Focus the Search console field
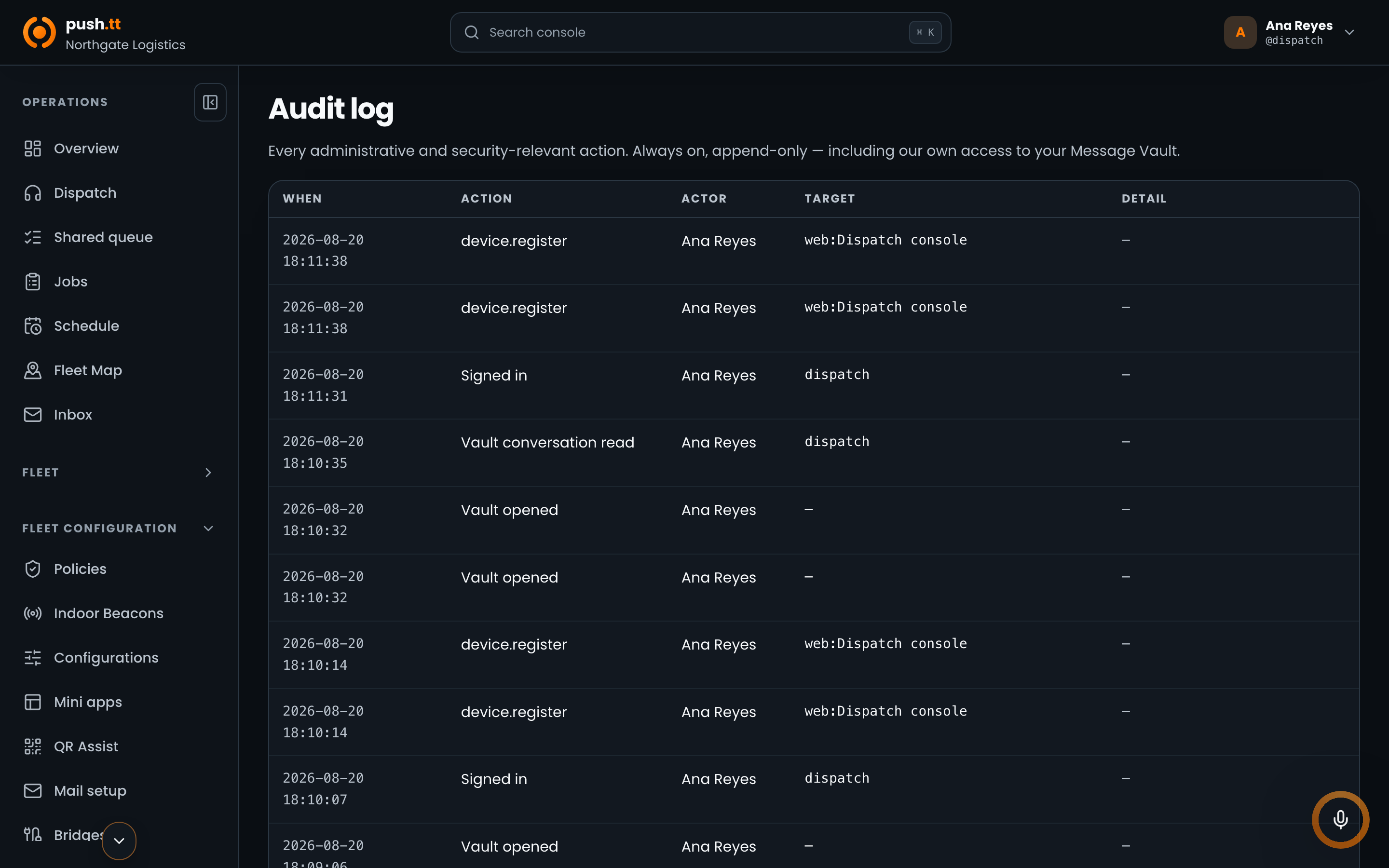 (x=700, y=32)
